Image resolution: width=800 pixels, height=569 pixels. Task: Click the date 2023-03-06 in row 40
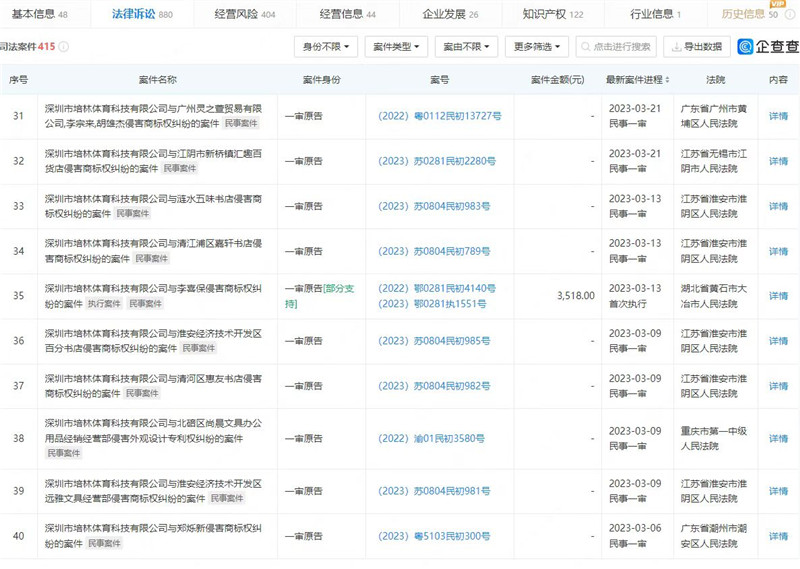pos(635,528)
